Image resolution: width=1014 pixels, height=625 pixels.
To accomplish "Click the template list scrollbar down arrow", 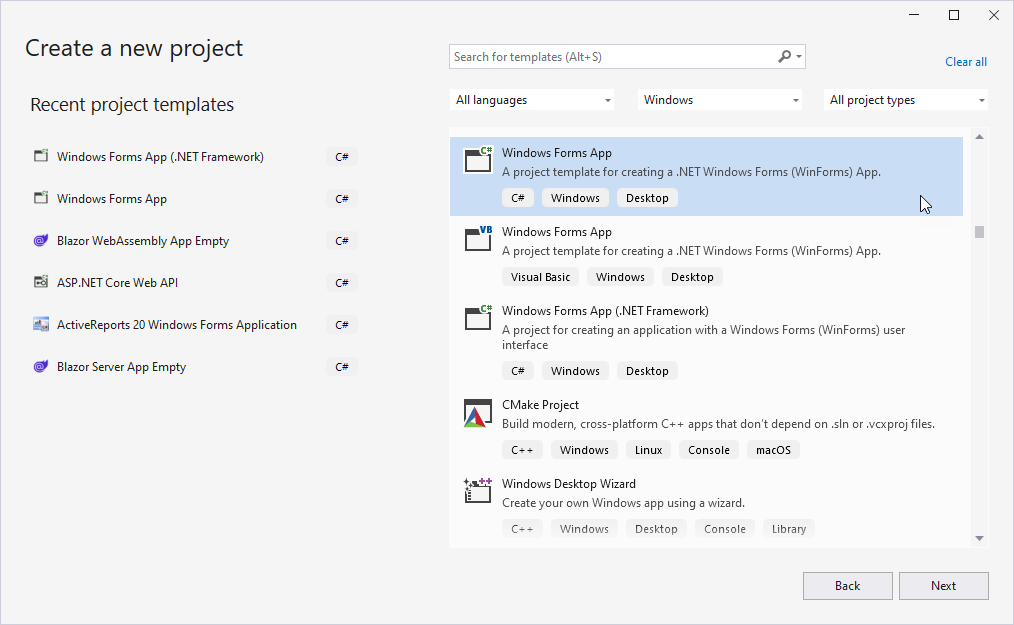I will coord(980,538).
